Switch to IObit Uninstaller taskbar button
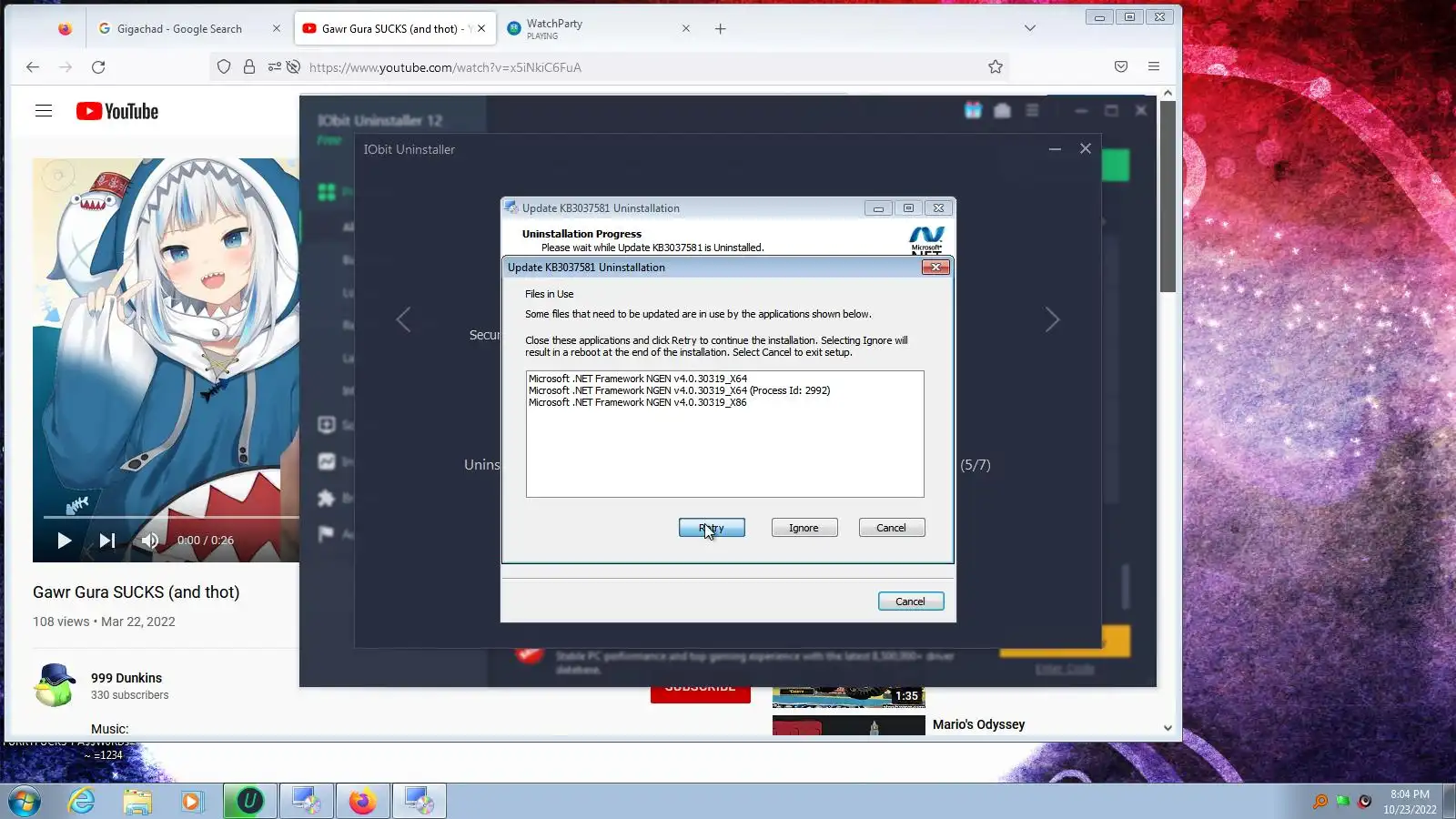The width and height of the screenshot is (1456, 819). (x=249, y=801)
